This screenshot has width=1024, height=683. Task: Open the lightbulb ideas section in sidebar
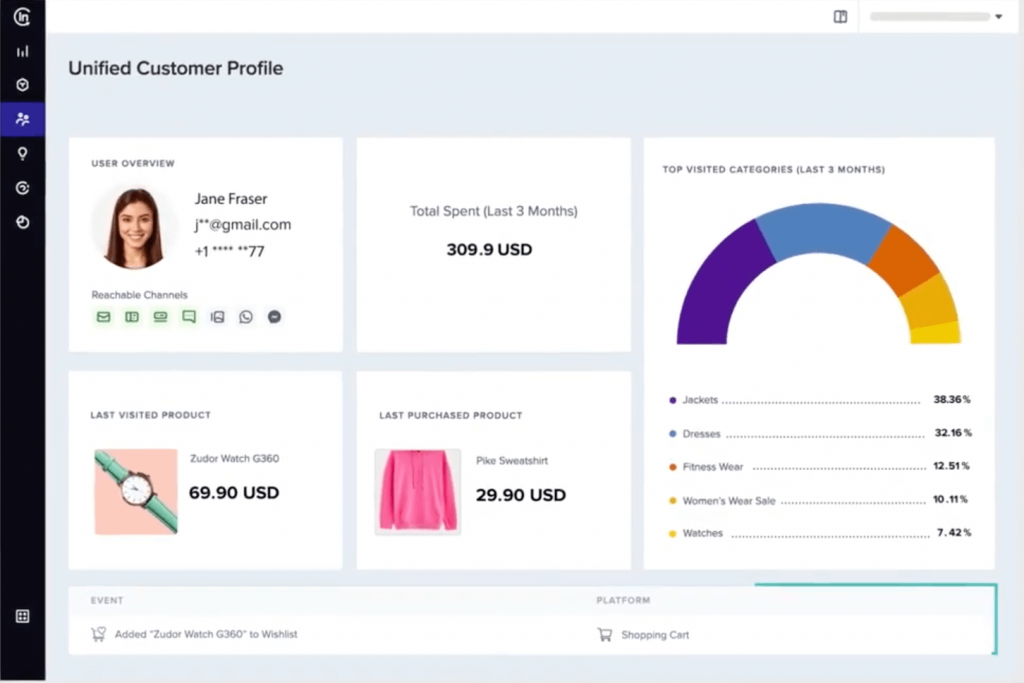click(22, 153)
